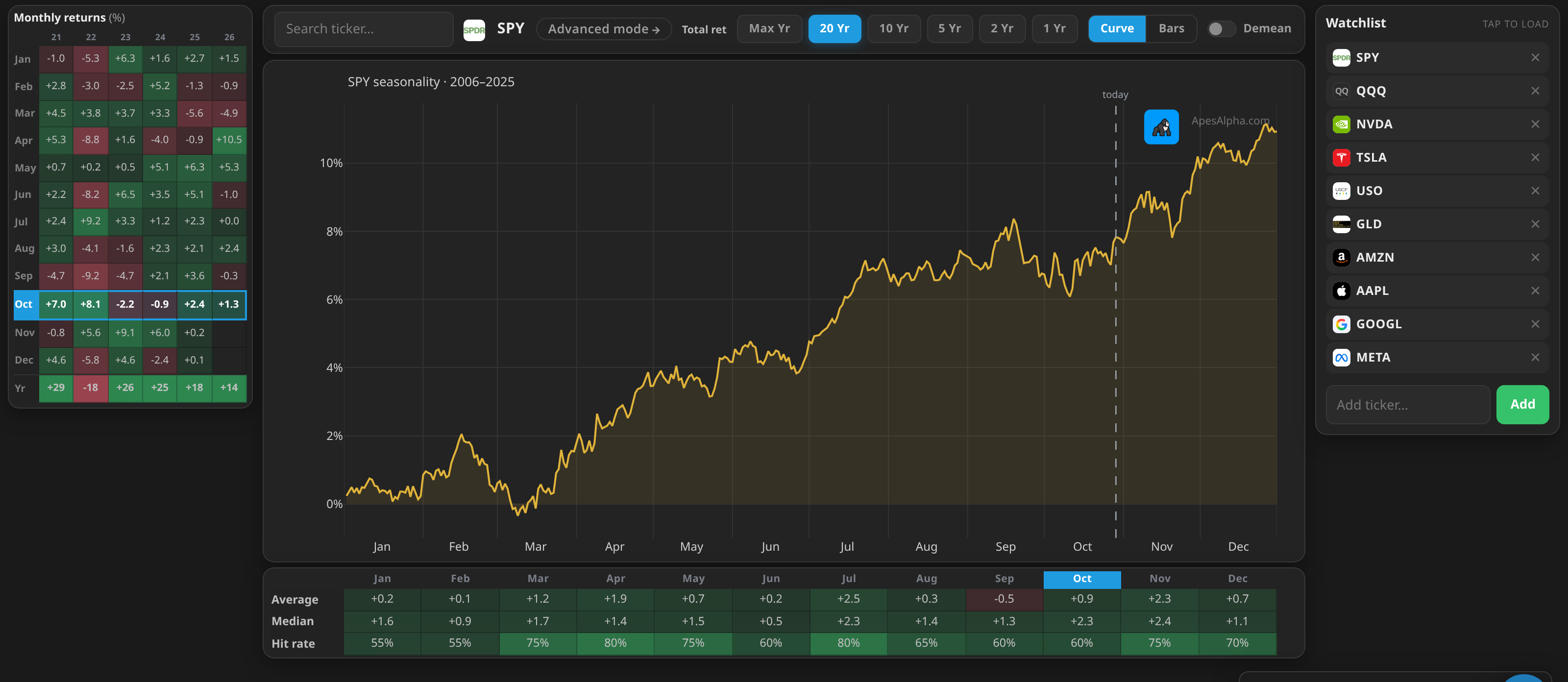Image resolution: width=1568 pixels, height=682 pixels.
Task: Click Sep 2022 return -9.2 cell
Action: point(90,276)
